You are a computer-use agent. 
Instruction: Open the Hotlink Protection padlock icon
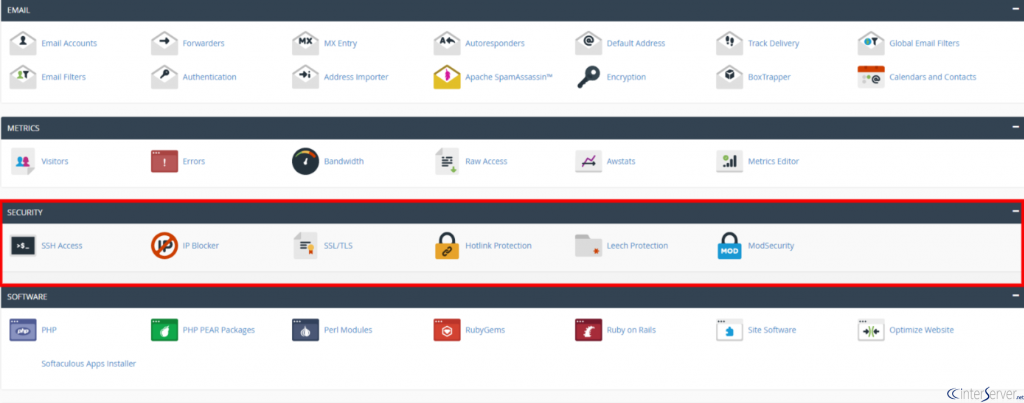447,246
